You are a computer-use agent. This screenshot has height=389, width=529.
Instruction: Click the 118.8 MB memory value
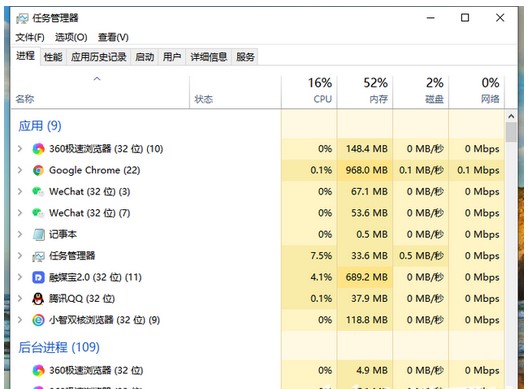(x=366, y=320)
